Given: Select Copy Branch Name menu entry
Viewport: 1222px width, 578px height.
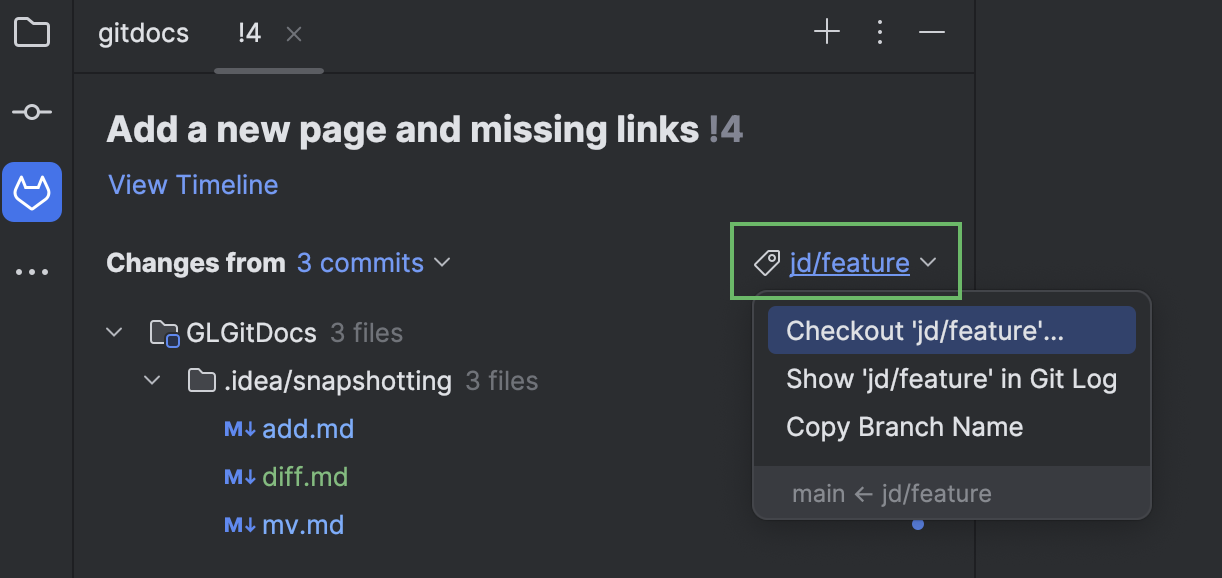Looking at the screenshot, I should point(903,427).
